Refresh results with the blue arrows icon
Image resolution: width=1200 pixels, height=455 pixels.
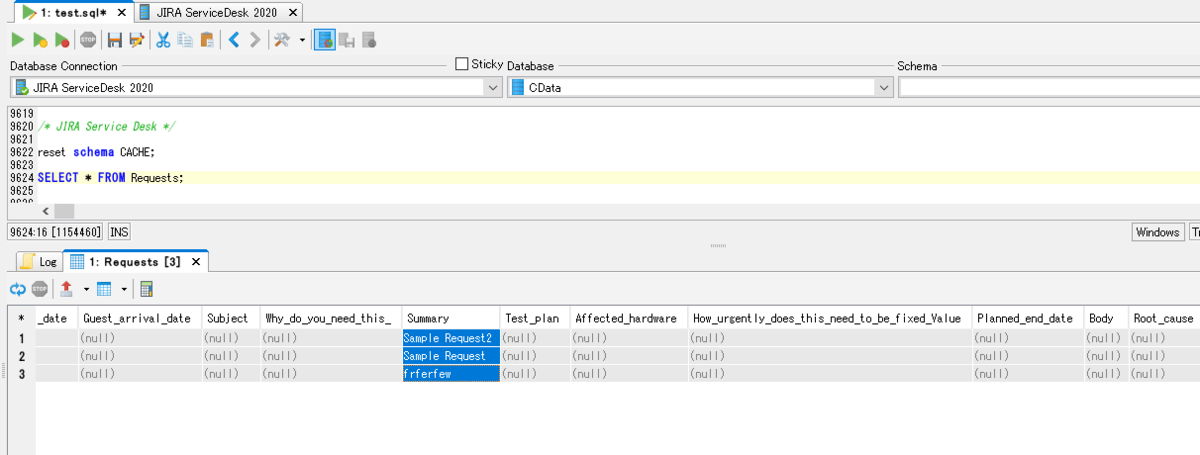(x=18, y=289)
